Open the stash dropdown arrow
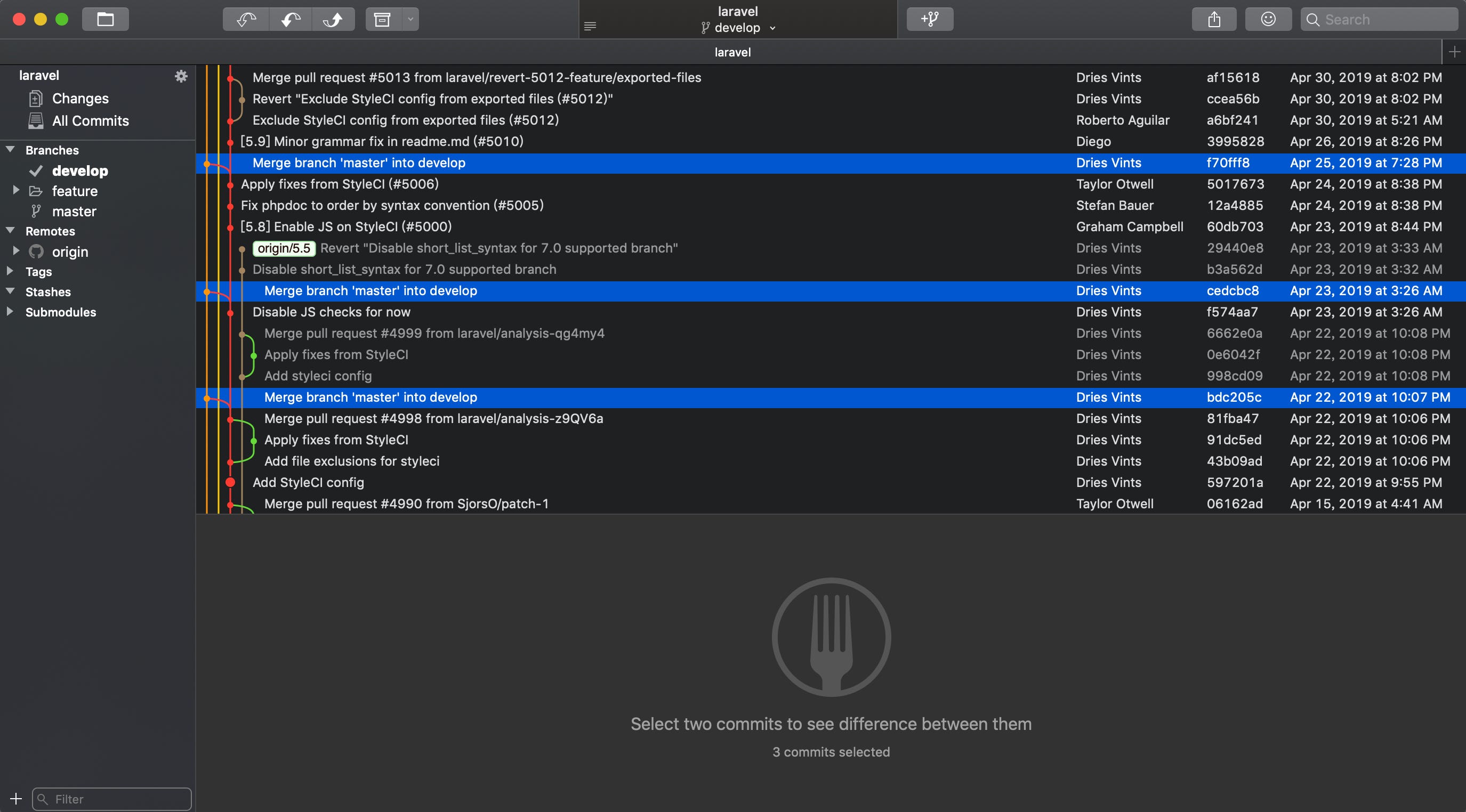Viewport: 1466px width, 812px height. 410,19
